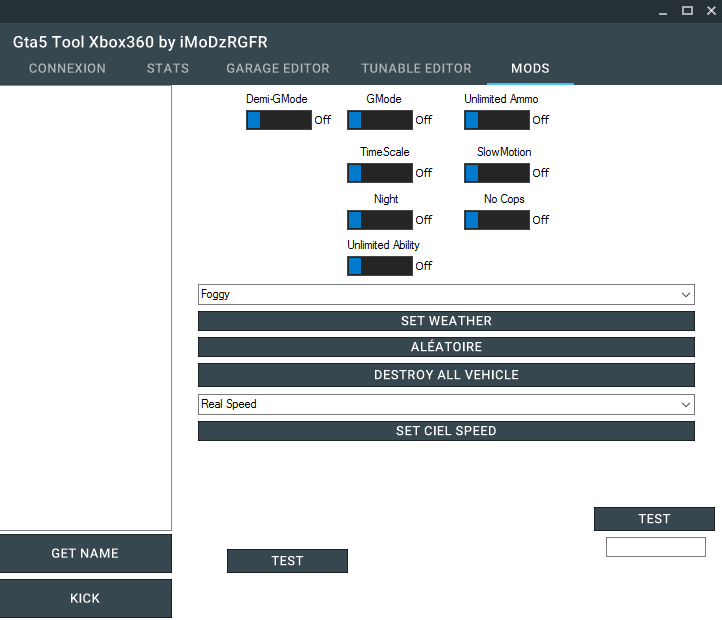
Task: Click the TEST button above the text box
Action: click(654, 519)
